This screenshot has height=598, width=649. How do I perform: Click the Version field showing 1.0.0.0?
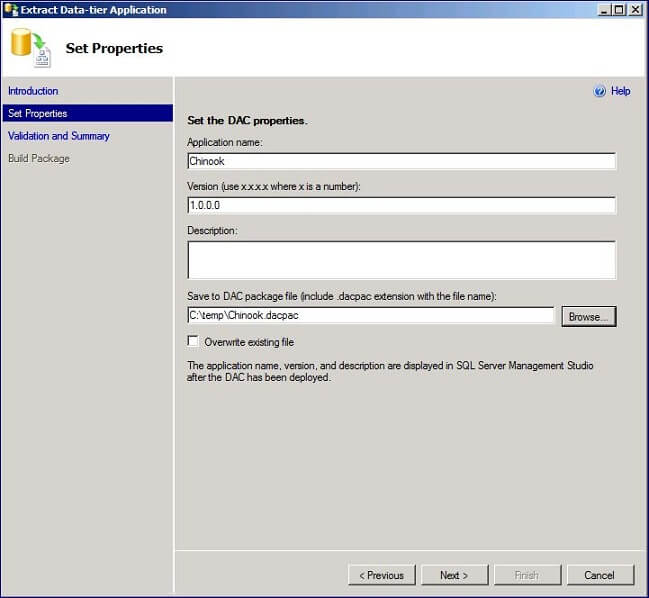[401, 205]
